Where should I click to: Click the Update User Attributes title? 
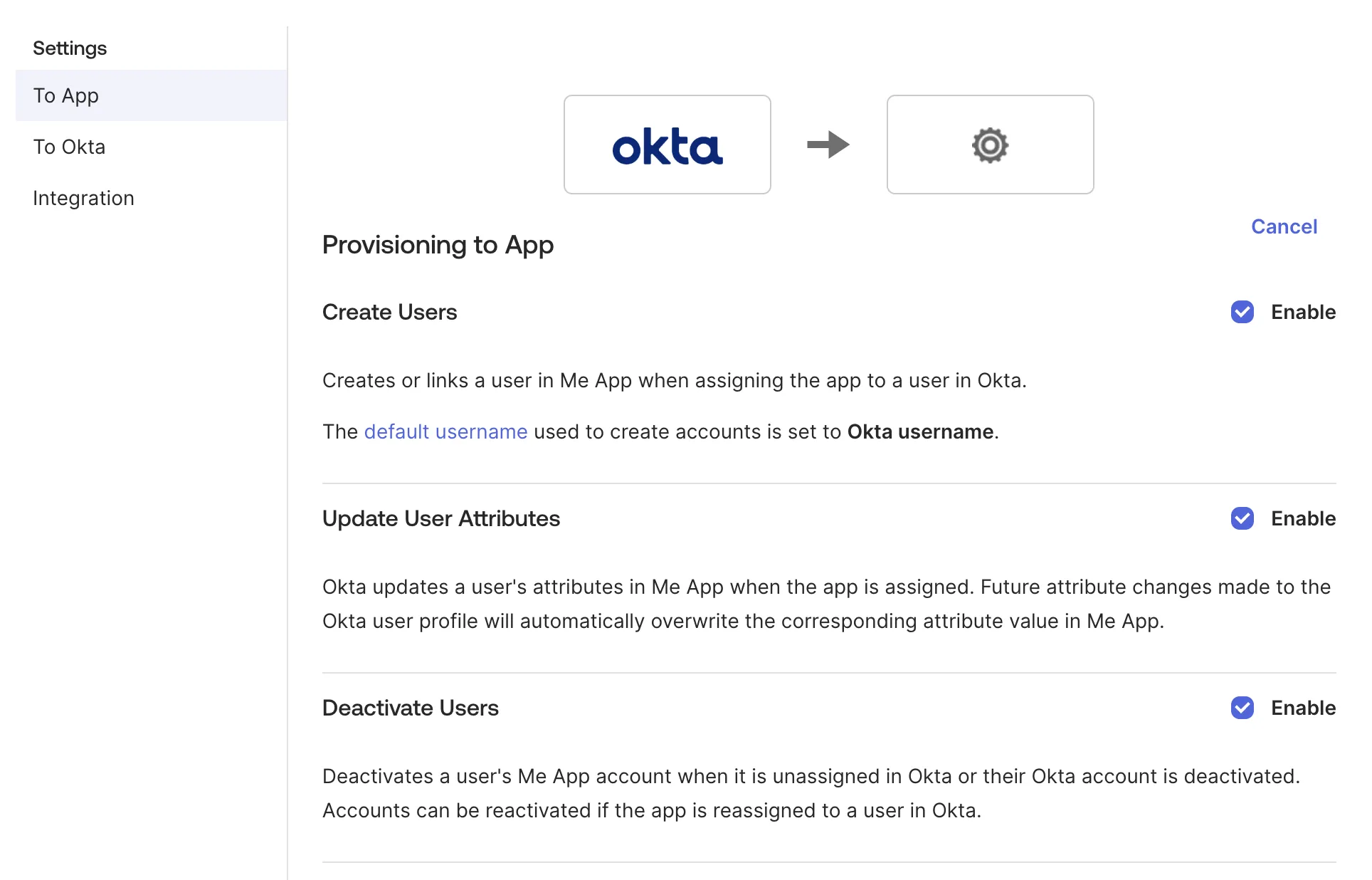[441, 518]
